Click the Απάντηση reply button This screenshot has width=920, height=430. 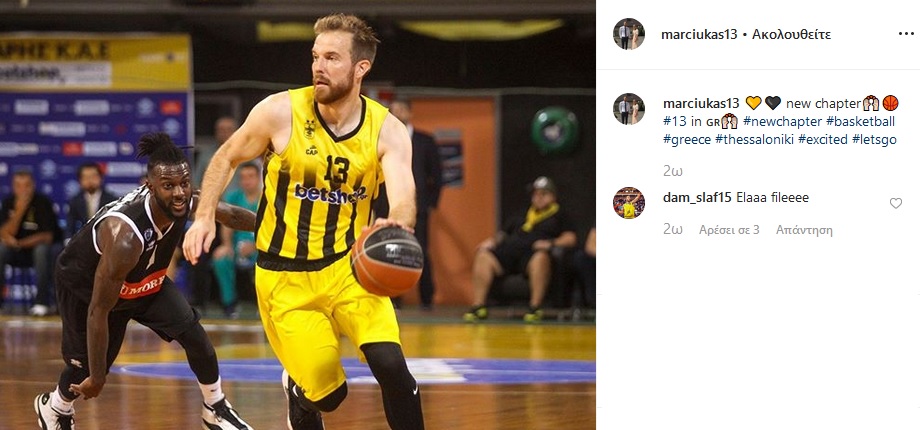click(804, 230)
